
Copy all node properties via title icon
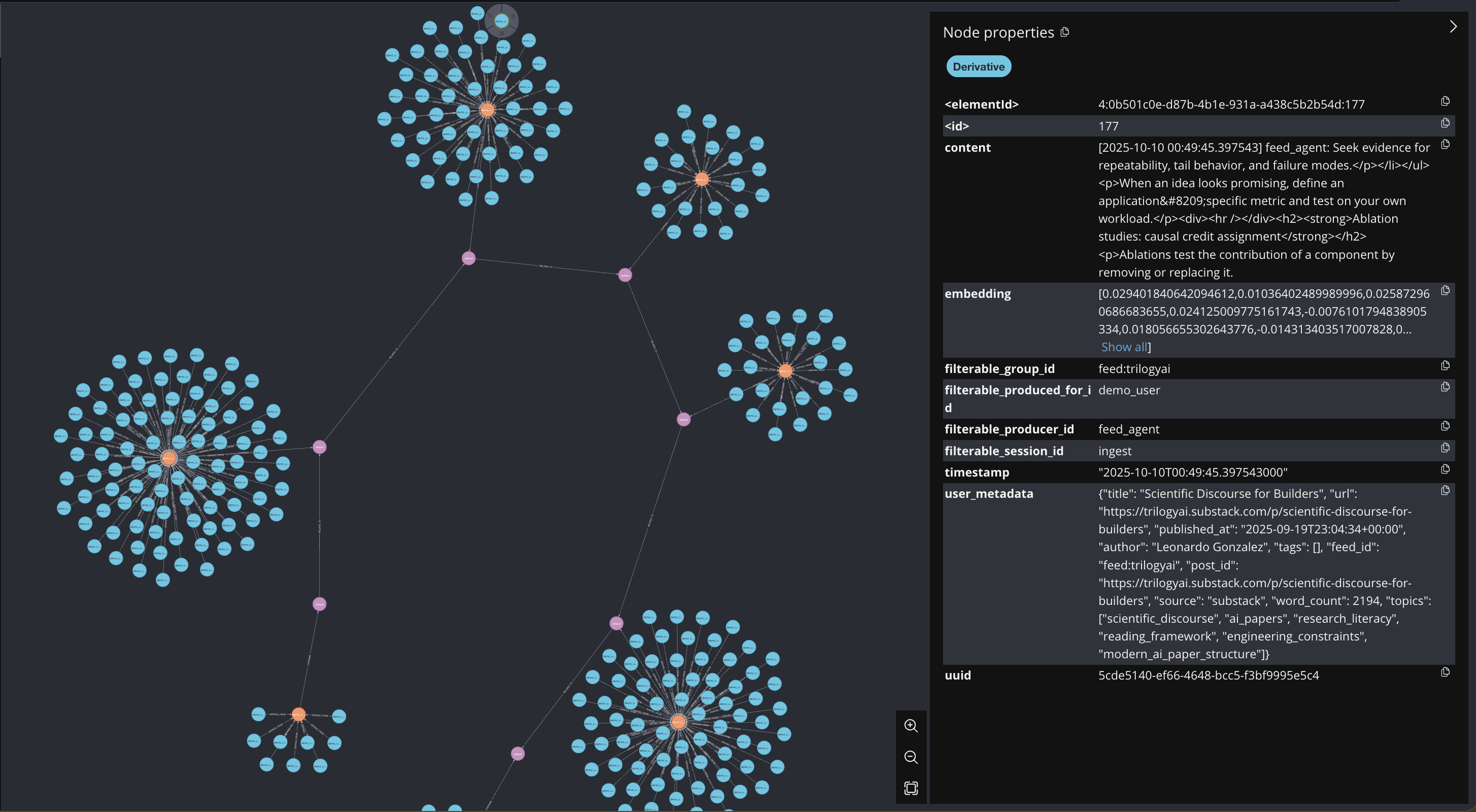pyautogui.click(x=1064, y=32)
